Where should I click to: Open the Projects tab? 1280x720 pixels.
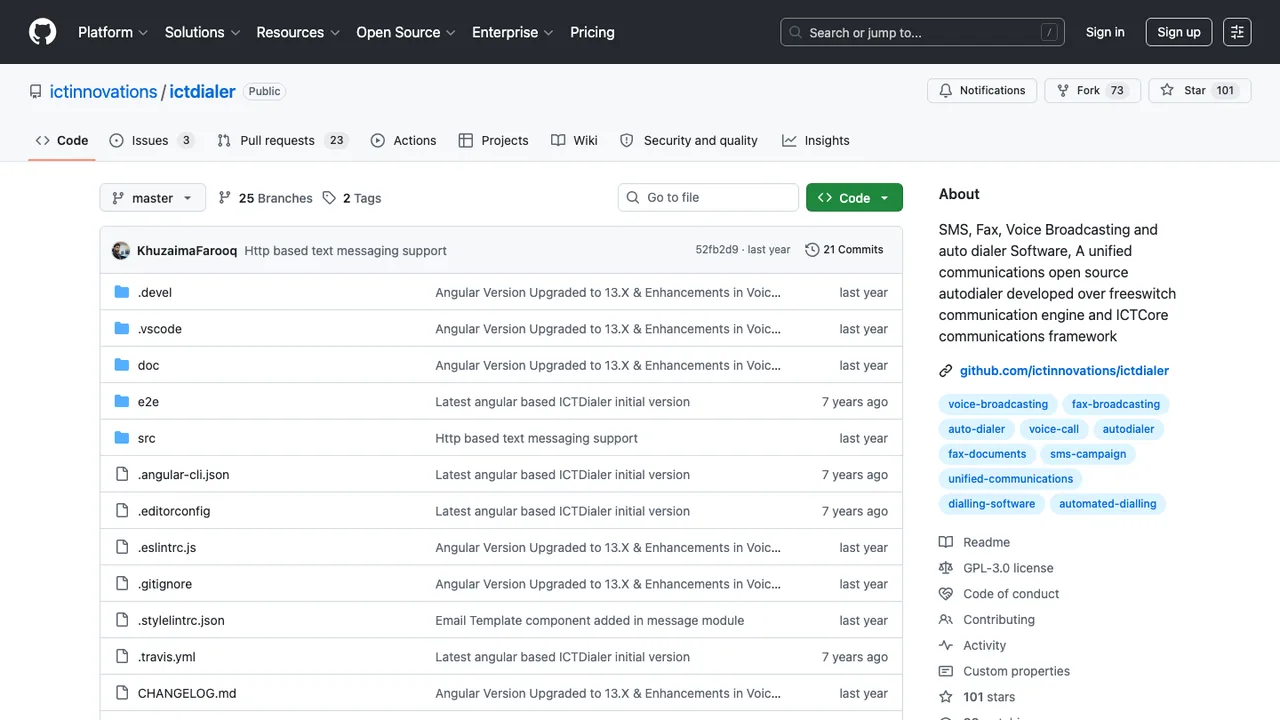(493, 141)
